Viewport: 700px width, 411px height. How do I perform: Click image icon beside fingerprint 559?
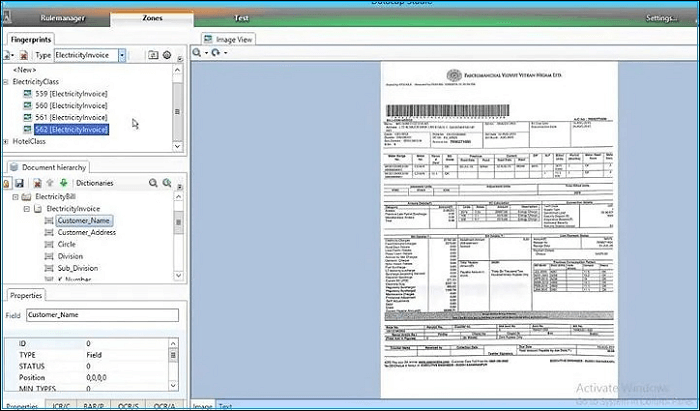click(28, 94)
